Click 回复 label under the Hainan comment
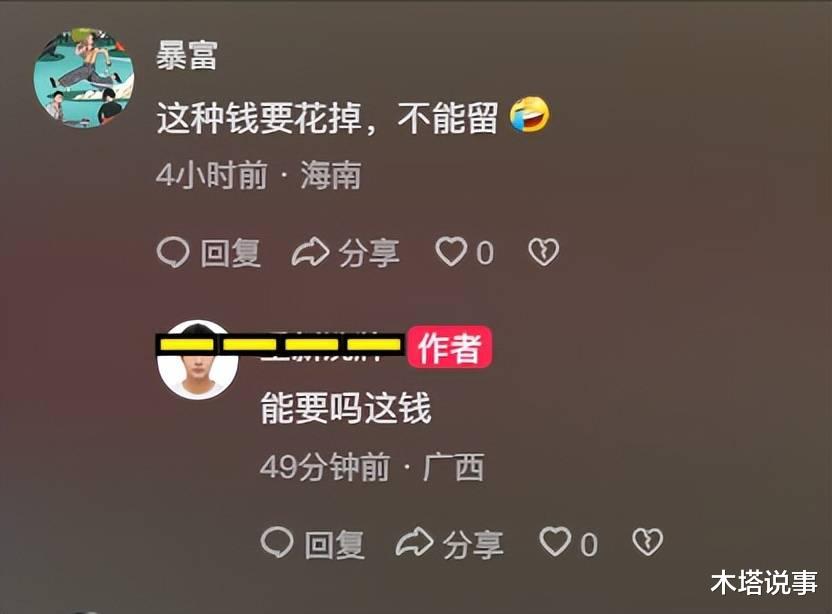The width and height of the screenshot is (832, 614). [230, 253]
